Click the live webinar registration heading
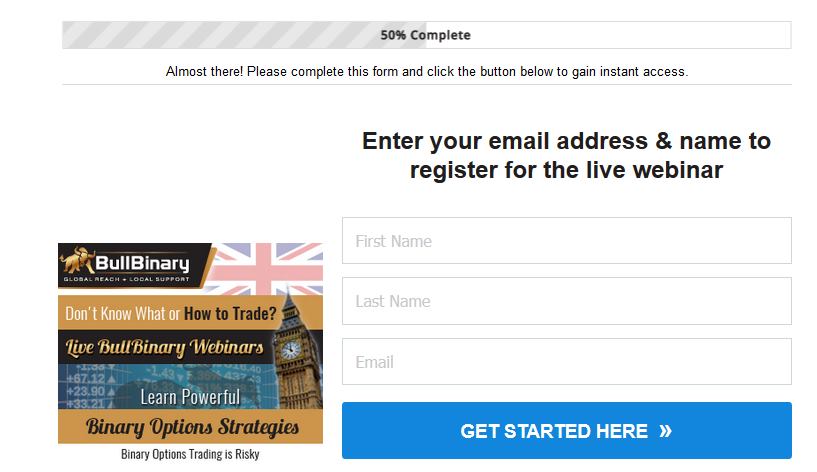This screenshot has height=472, width=817. [566, 155]
